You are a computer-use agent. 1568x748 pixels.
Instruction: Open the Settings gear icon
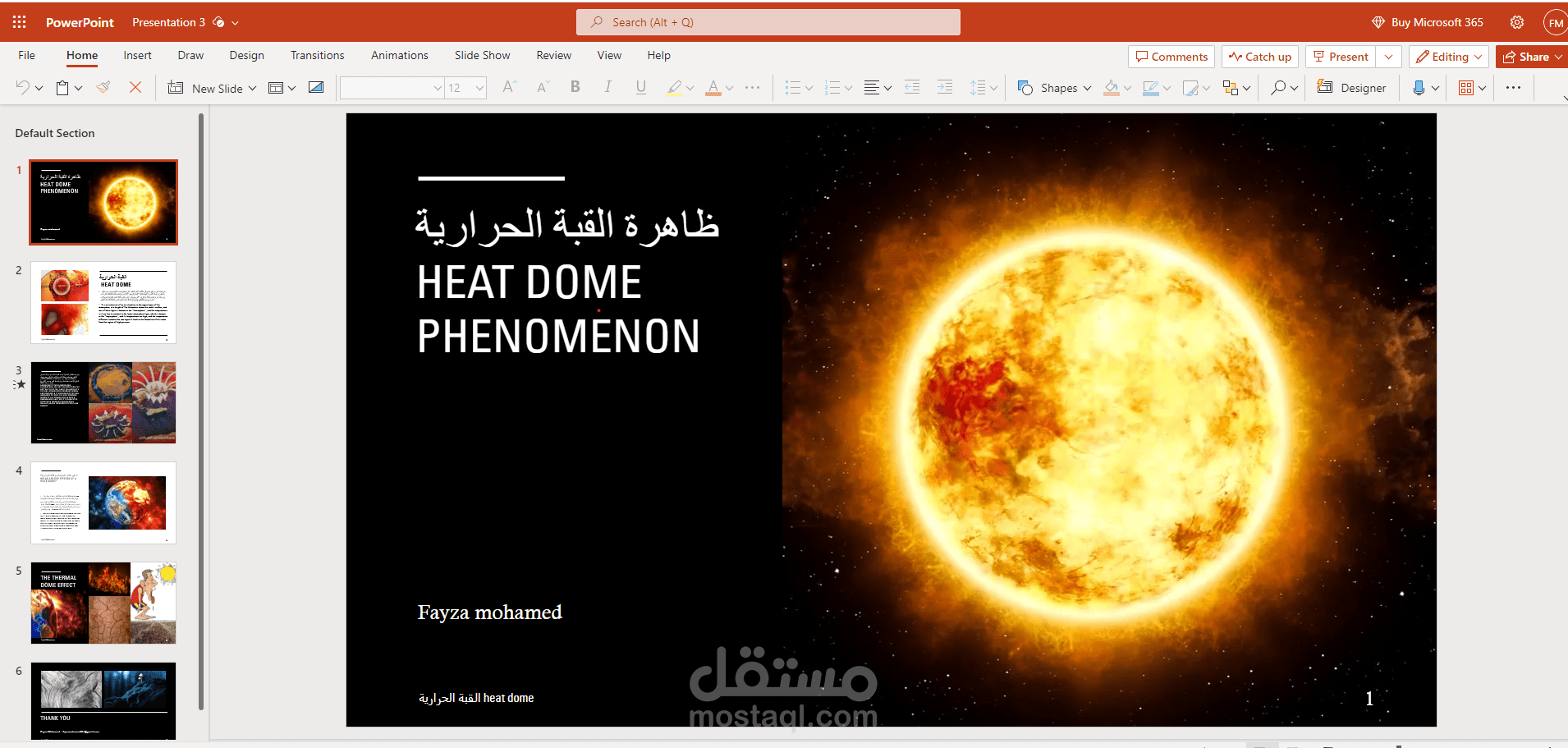pyautogui.click(x=1517, y=22)
